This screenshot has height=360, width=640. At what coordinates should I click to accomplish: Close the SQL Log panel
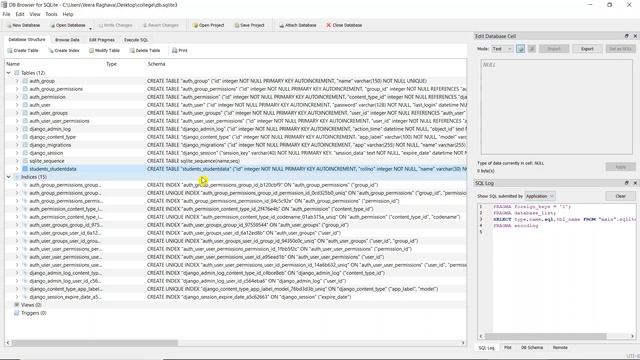click(x=635, y=183)
